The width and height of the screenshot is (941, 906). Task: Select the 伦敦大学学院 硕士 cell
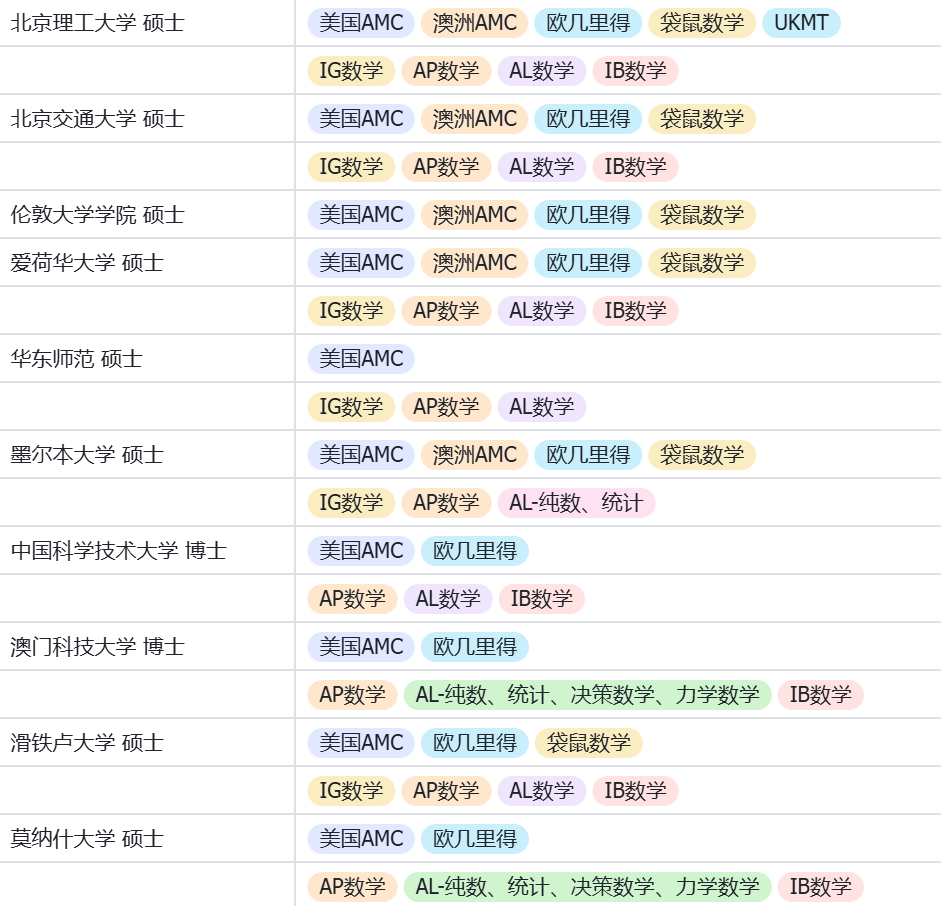95,214
